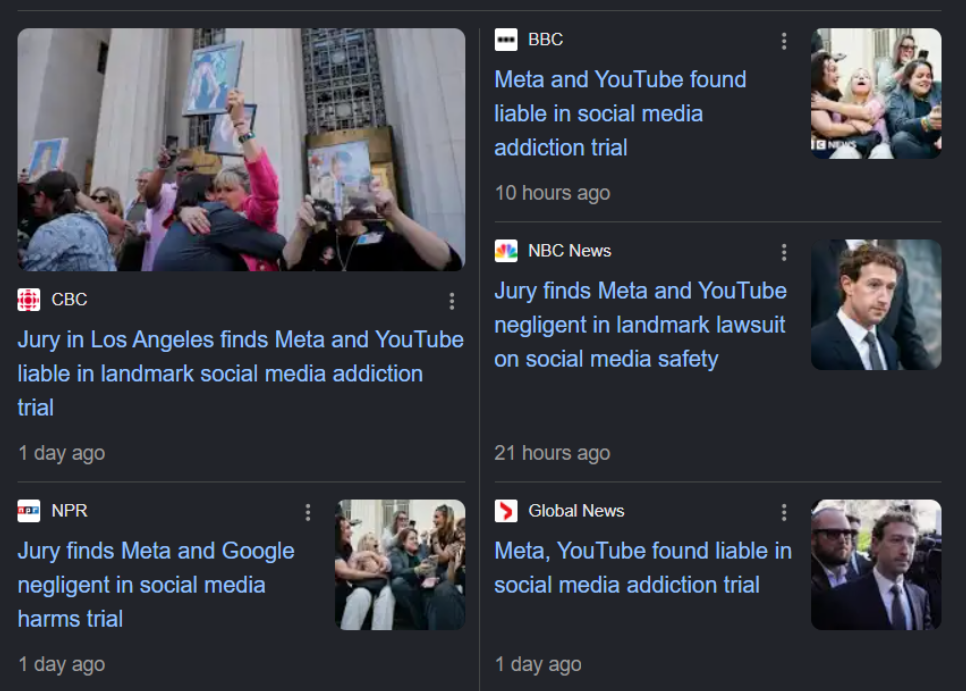Open the three-dot menu for Global News article
966x691 pixels.
[x=784, y=512]
